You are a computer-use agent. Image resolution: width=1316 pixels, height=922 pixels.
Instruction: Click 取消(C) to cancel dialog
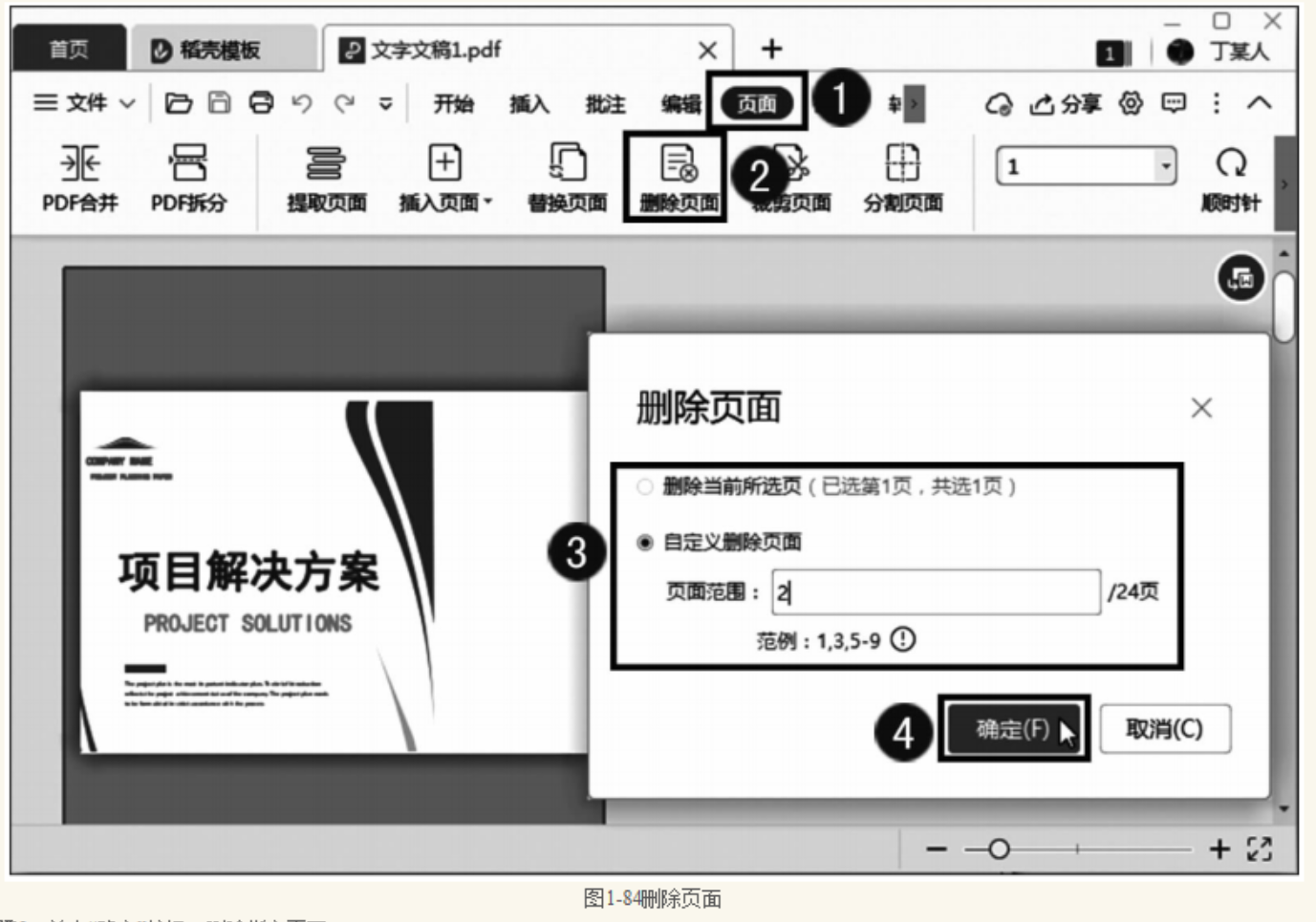click(x=1165, y=730)
